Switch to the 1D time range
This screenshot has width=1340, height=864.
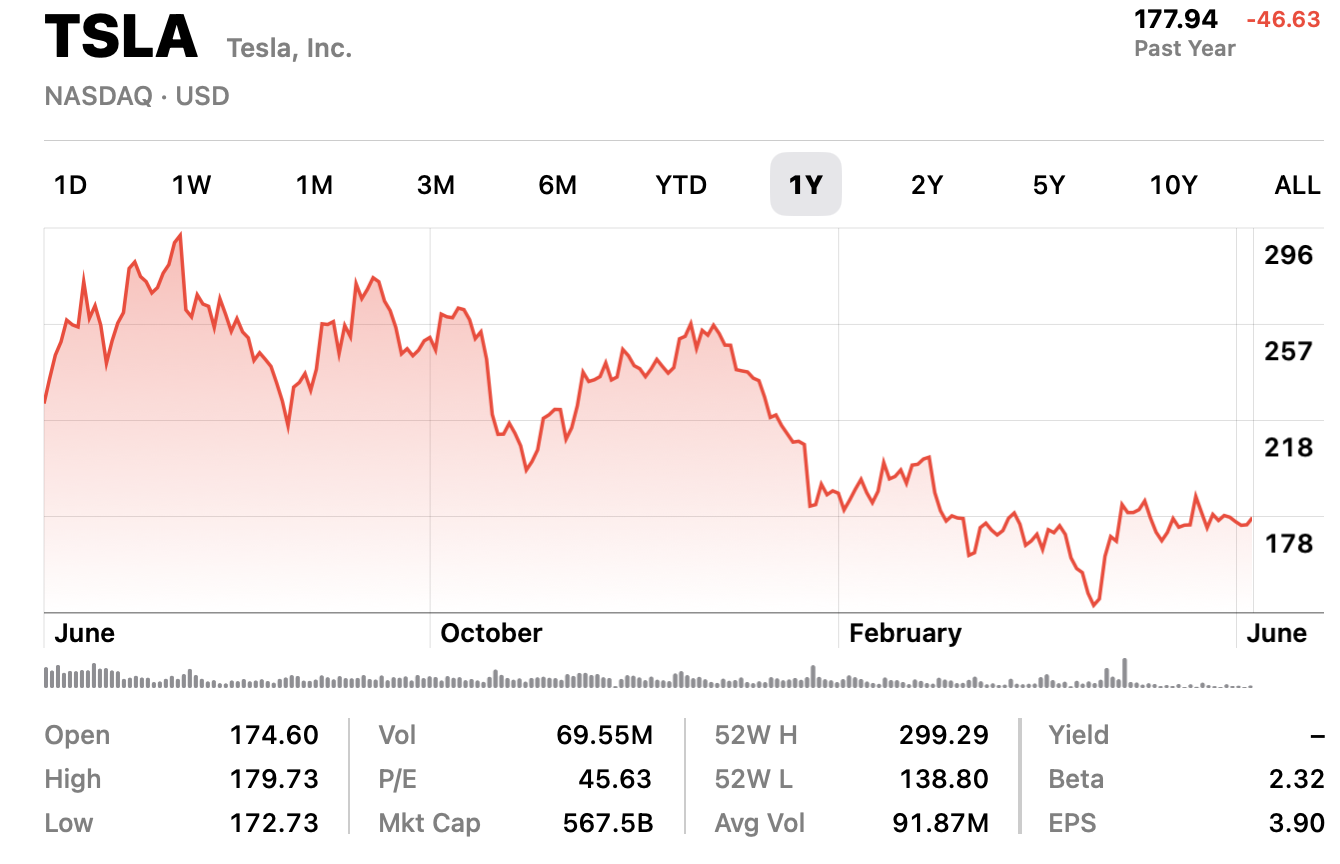tap(70, 184)
